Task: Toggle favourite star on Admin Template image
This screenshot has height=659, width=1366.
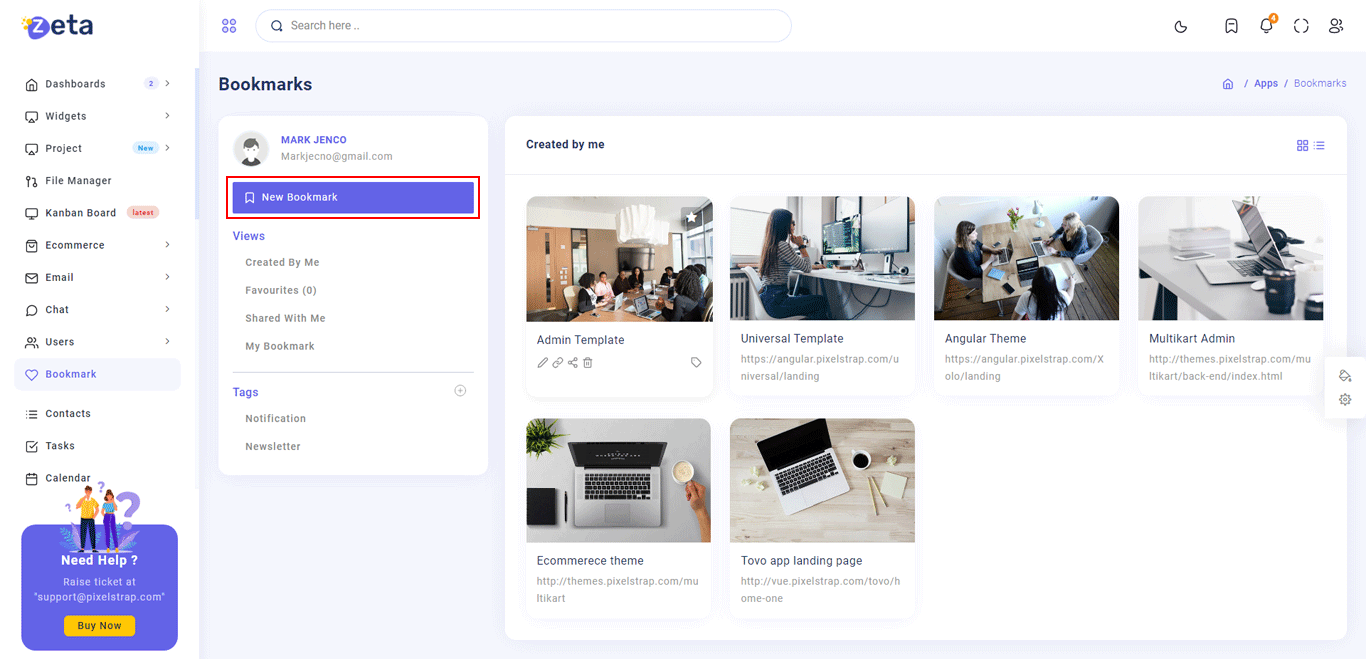Action: (691, 217)
